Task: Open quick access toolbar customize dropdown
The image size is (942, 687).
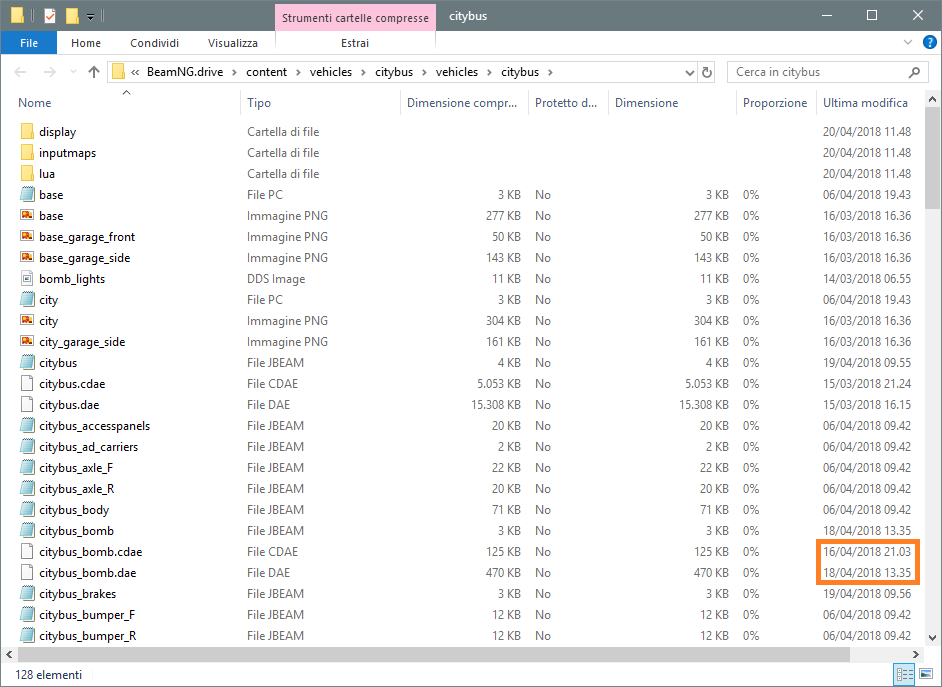Action: click(90, 17)
